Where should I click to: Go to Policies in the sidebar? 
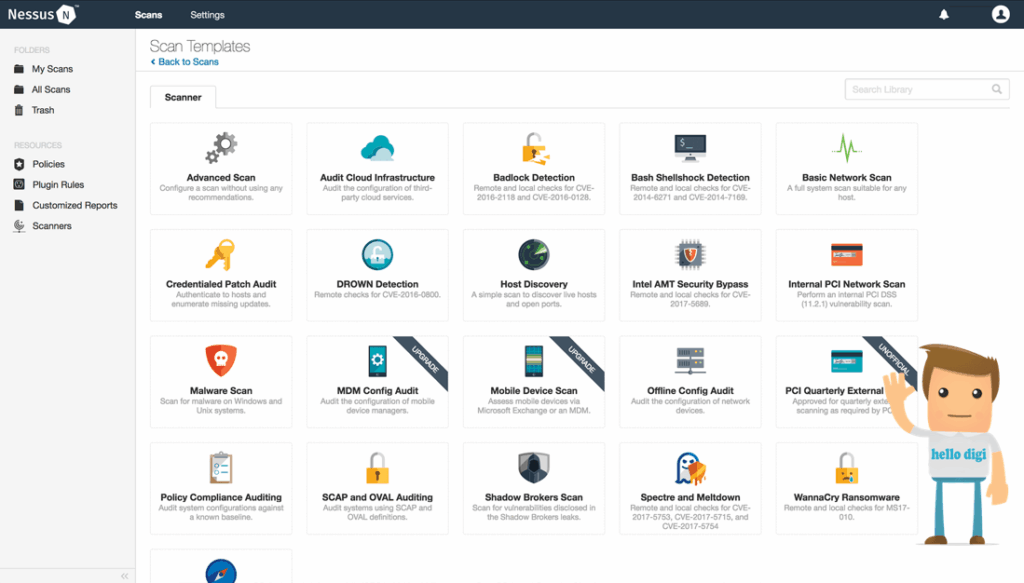(x=48, y=164)
